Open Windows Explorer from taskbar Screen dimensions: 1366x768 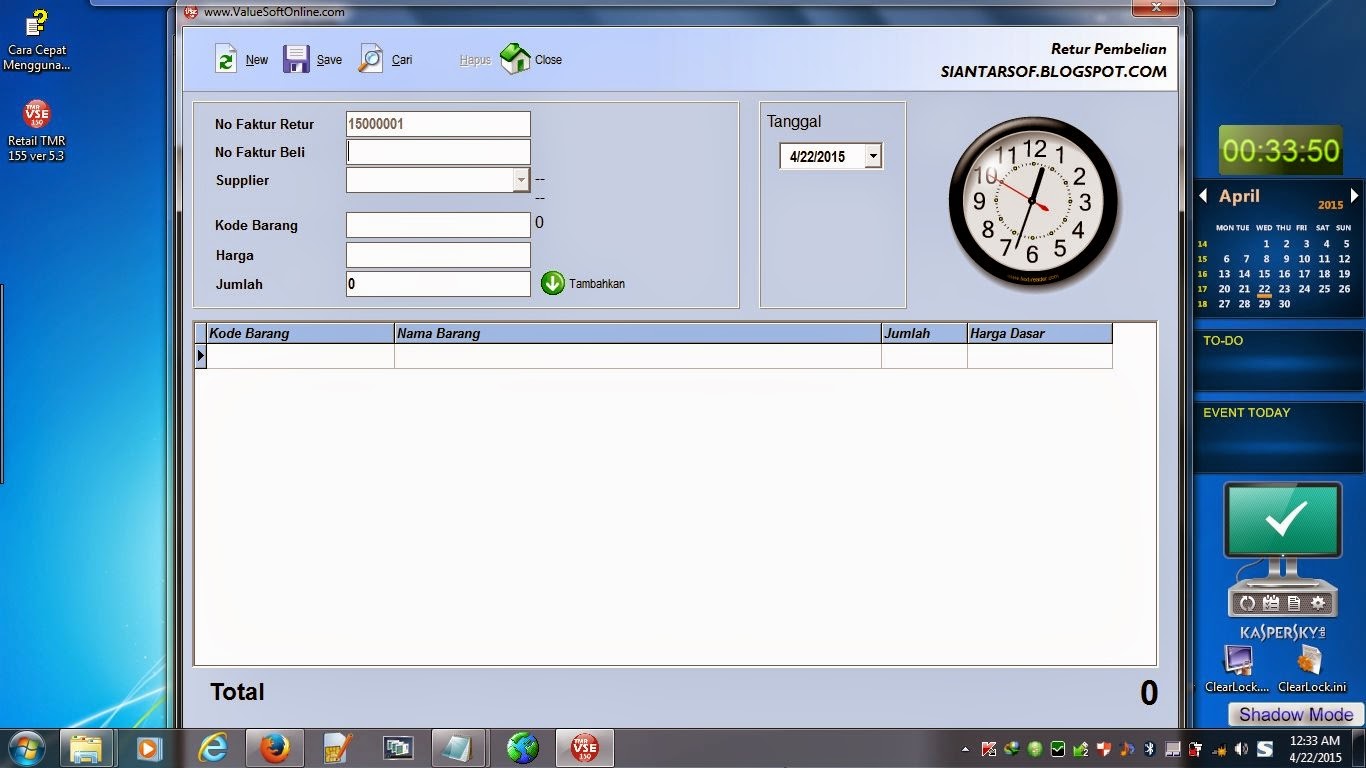[87, 748]
